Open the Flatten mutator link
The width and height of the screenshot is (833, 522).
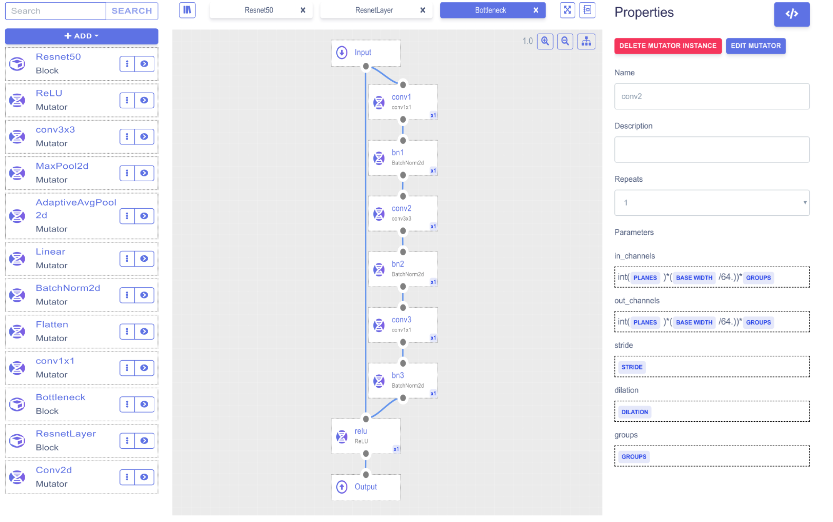click(52, 324)
